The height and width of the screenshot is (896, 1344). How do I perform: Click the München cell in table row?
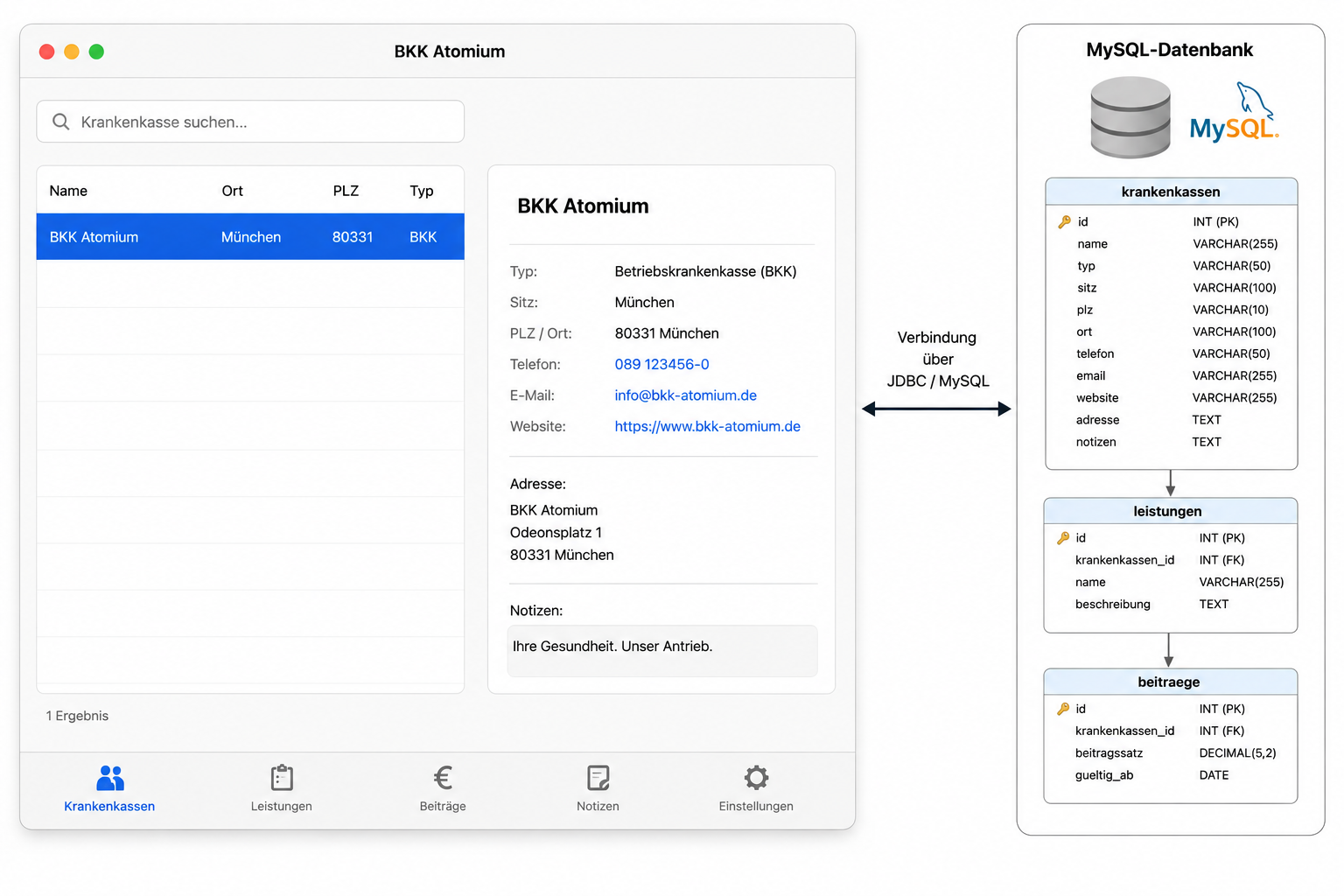[x=251, y=237]
